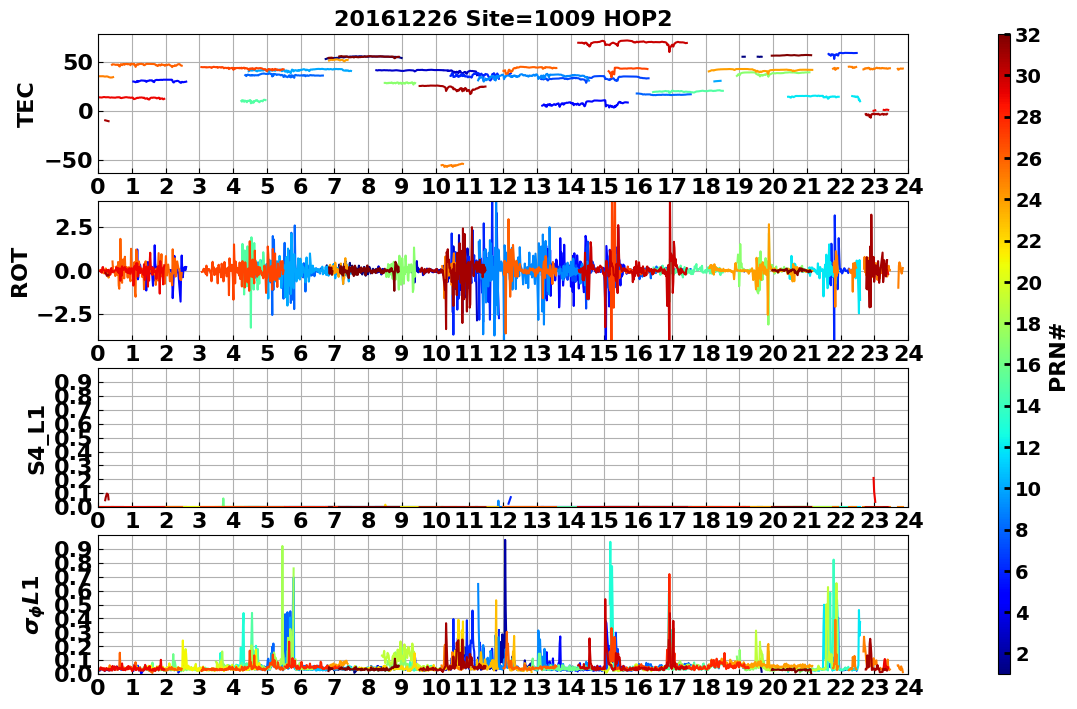
Task: Click the ROT y-axis label
Action: coord(20,273)
